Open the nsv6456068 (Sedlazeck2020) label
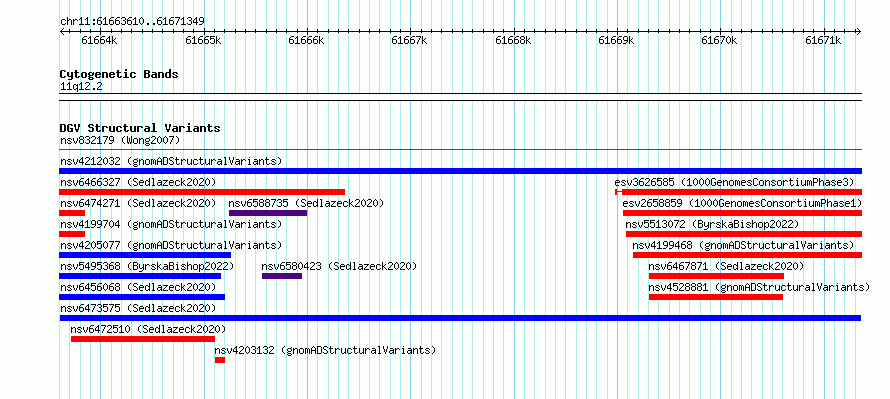This screenshot has height=399, width=890. pyautogui.click(x=138, y=287)
